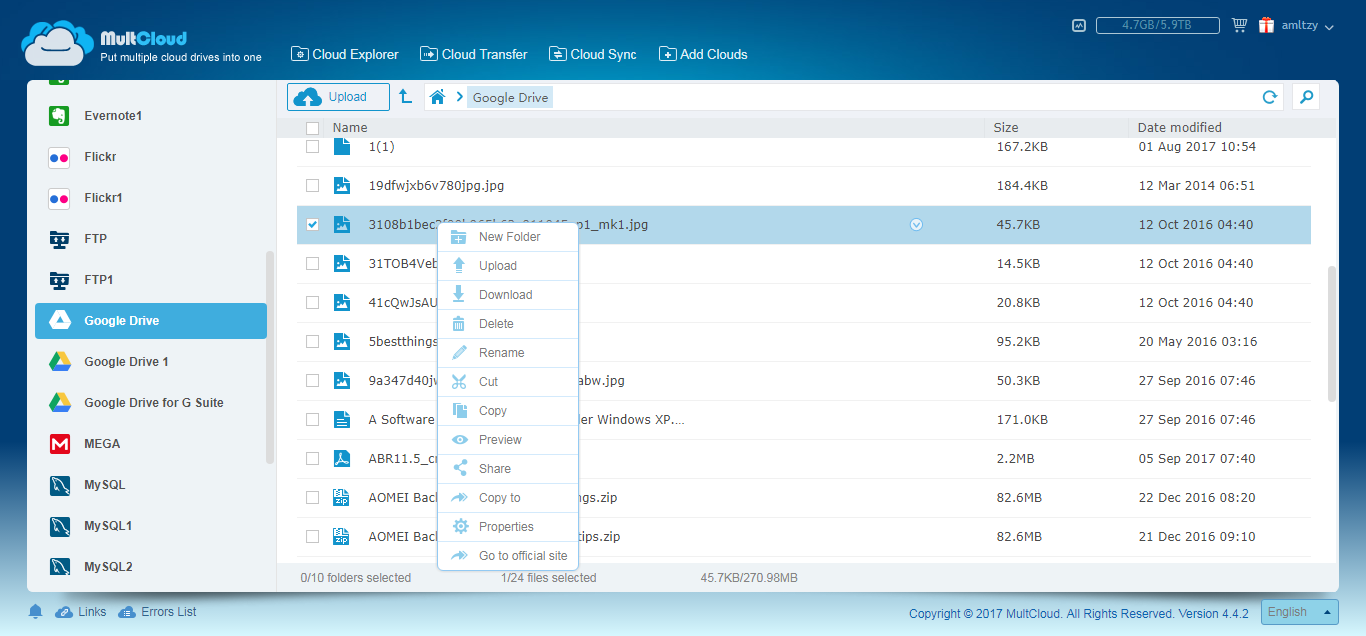The width and height of the screenshot is (1366, 636).
Task: Click the storage usage bar 4.7GB/5.9TB
Action: (x=1157, y=26)
